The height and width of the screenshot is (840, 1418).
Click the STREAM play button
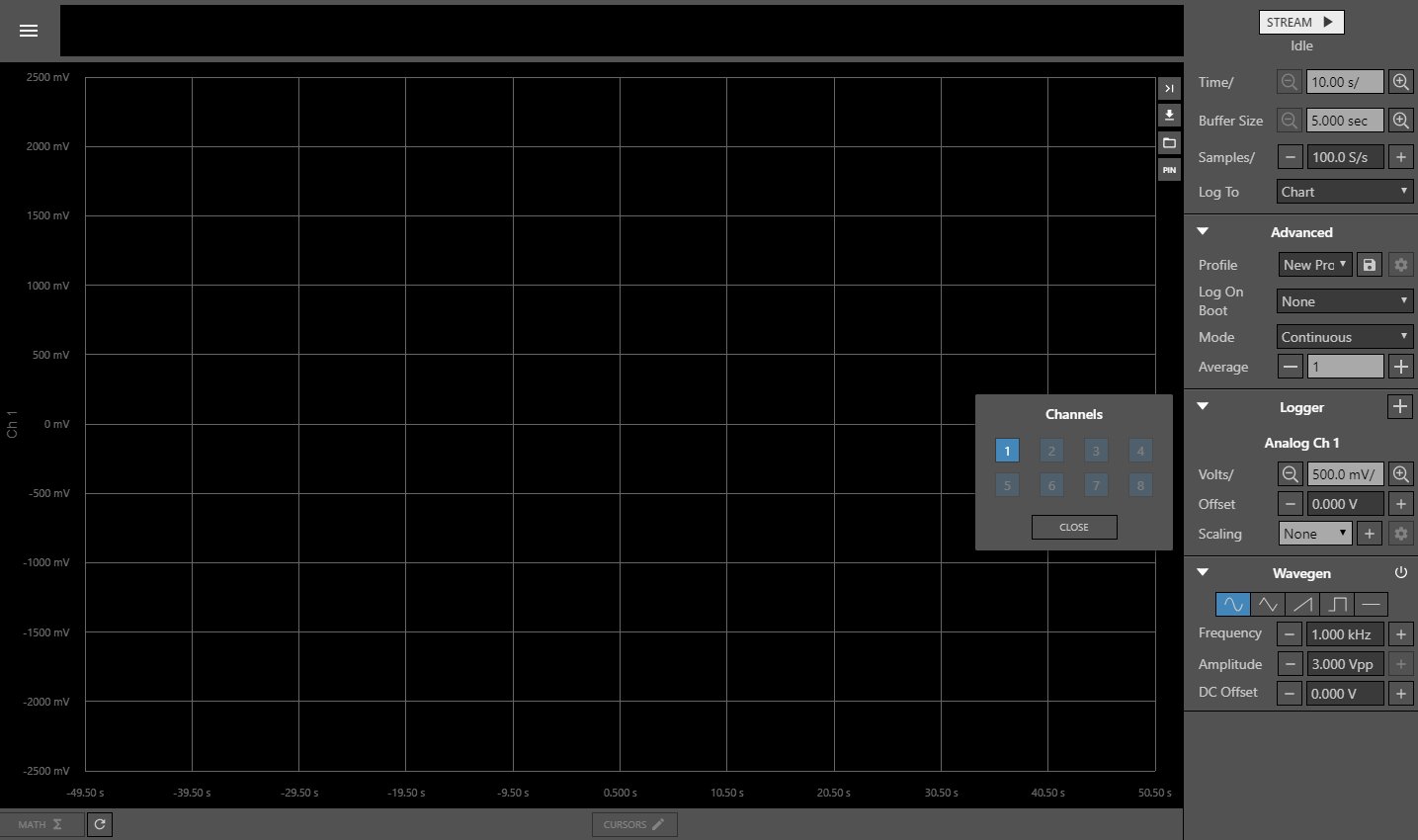pyautogui.click(x=1300, y=22)
